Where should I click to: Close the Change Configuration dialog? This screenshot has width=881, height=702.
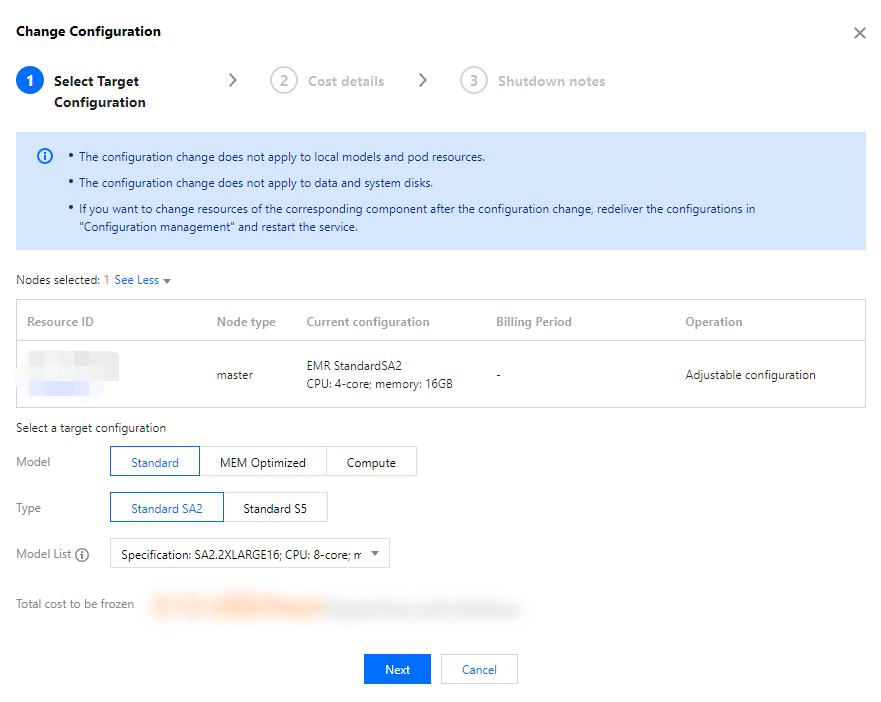(x=859, y=33)
